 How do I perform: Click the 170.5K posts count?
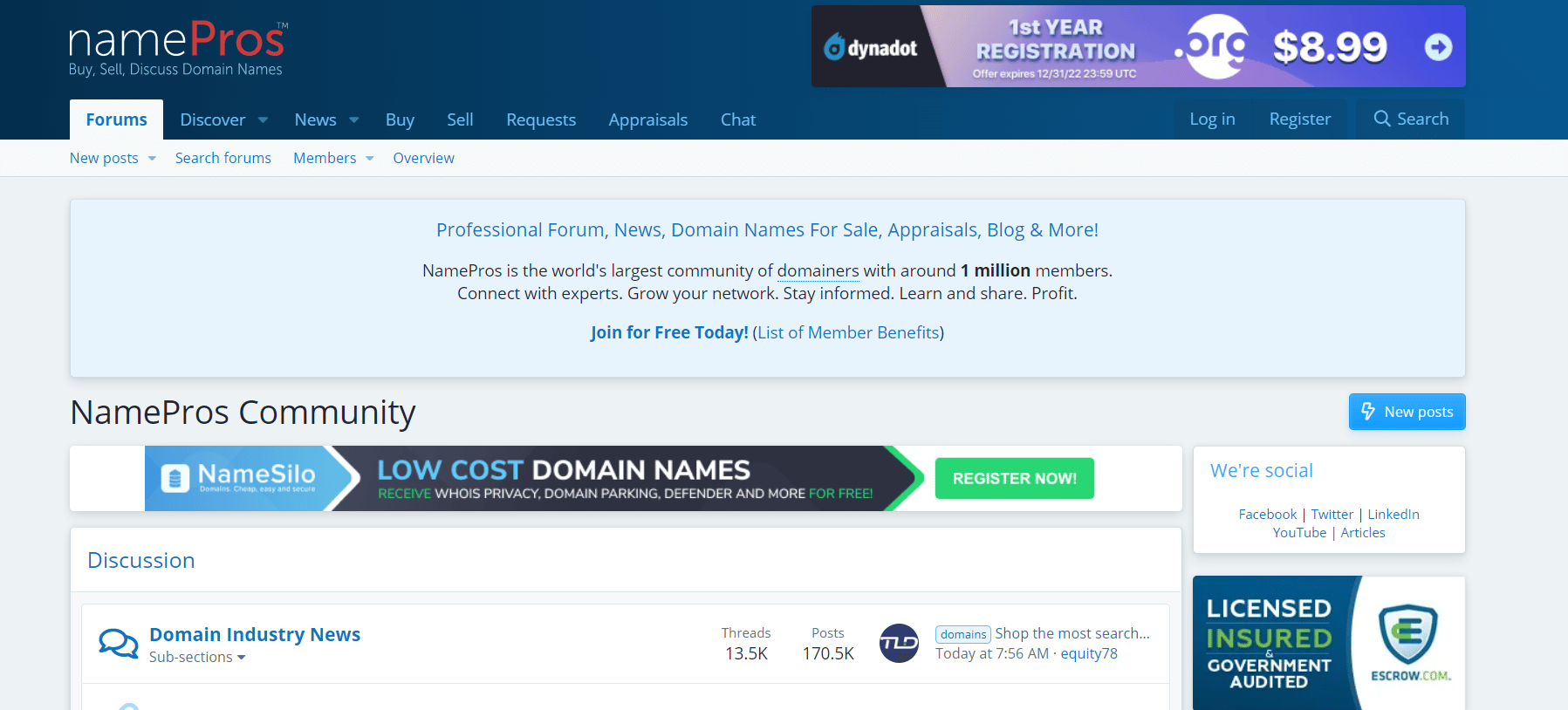click(828, 653)
